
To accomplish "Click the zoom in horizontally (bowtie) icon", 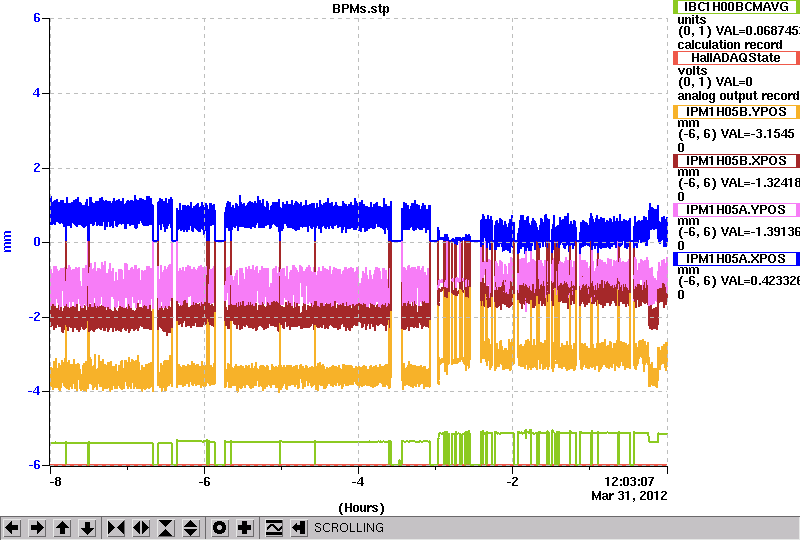I will (x=116, y=528).
